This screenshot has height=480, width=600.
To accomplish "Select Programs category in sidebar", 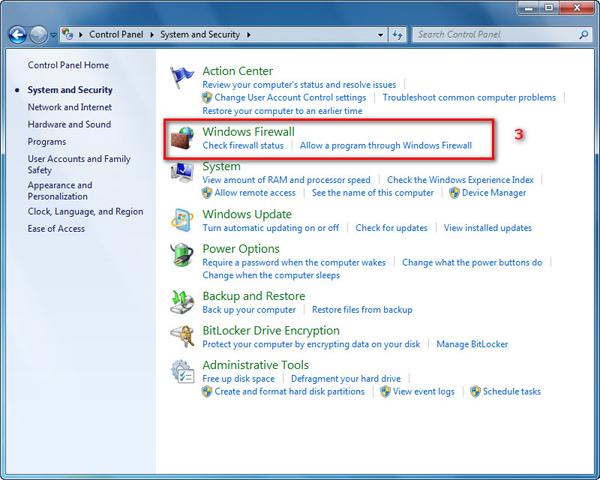I will tap(47, 142).
